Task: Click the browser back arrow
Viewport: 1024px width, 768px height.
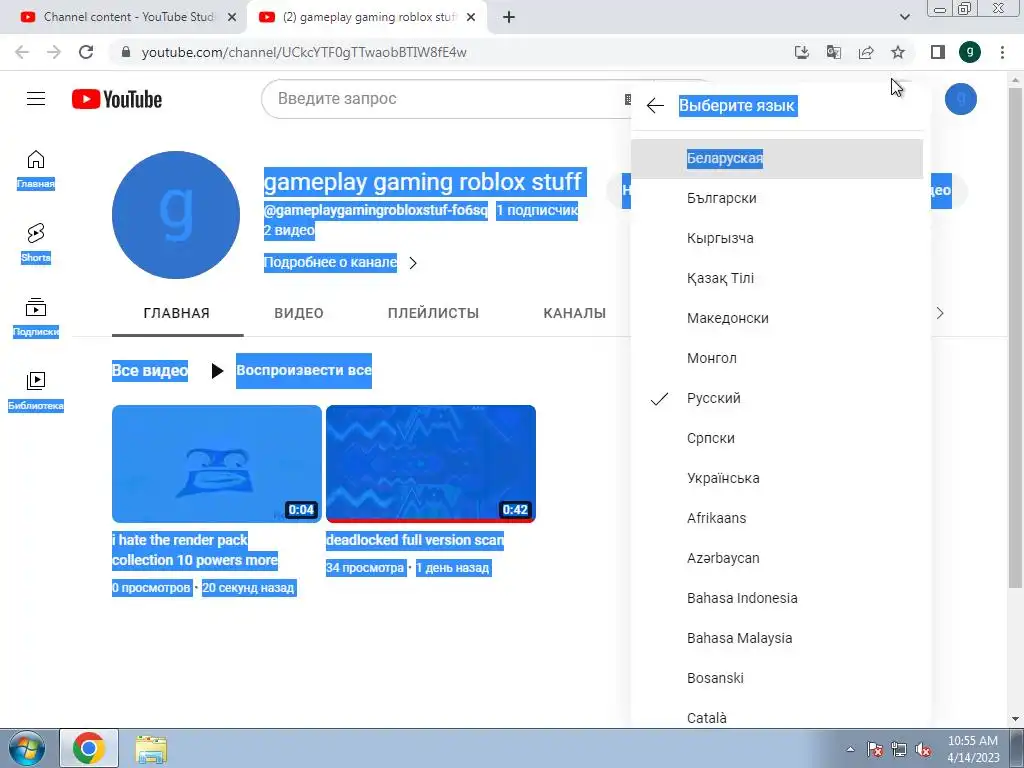Action: tap(22, 52)
